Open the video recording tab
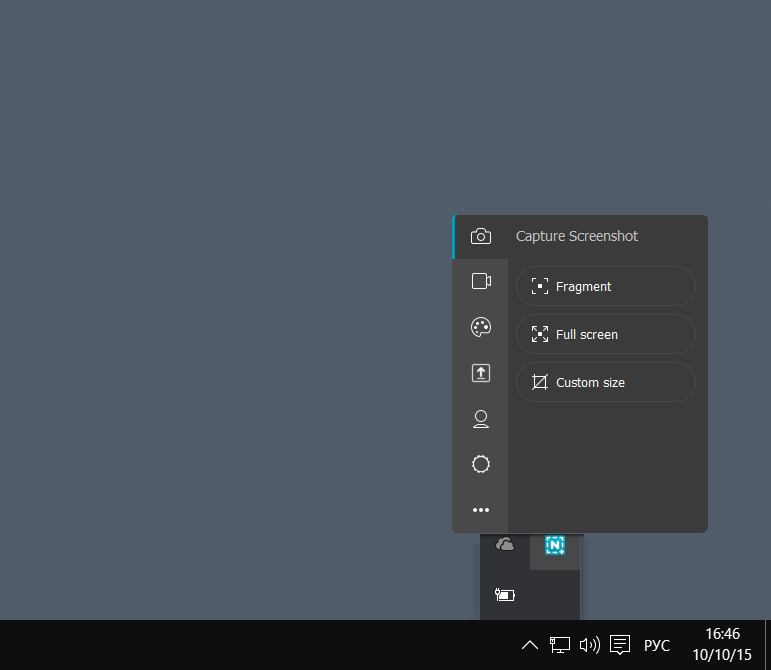 (481, 281)
